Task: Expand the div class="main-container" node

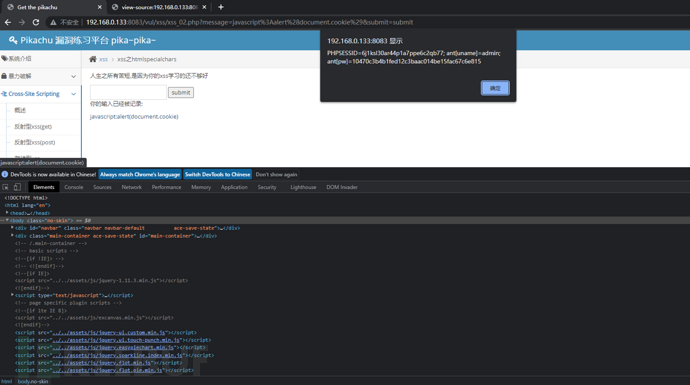Action: pyautogui.click(x=12, y=235)
